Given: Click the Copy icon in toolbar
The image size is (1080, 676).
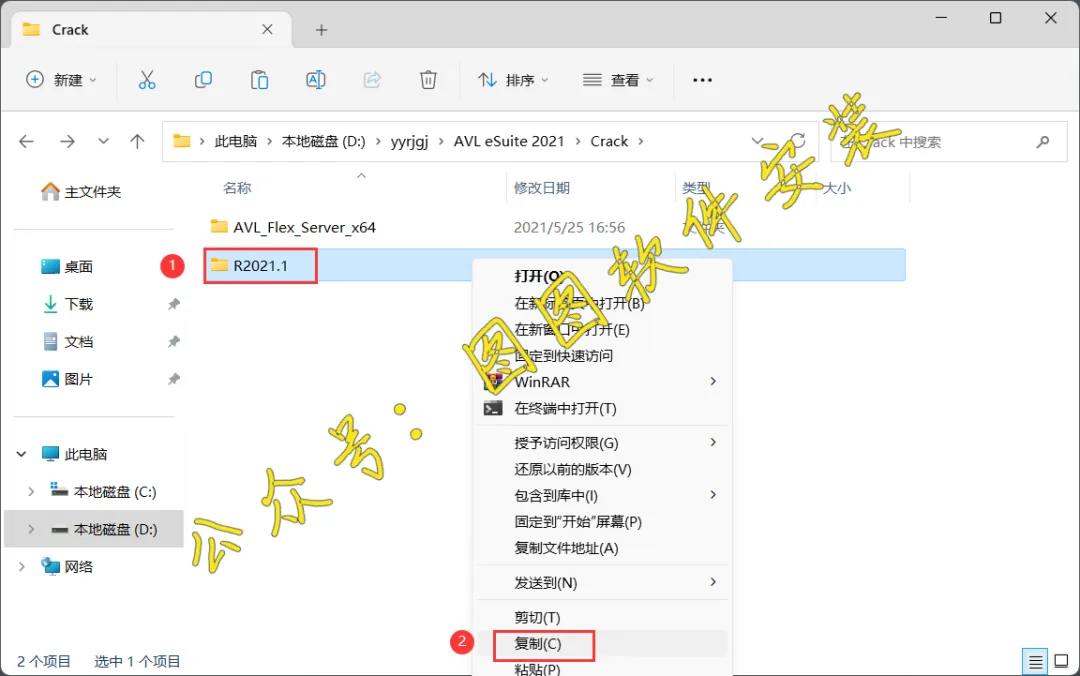Looking at the screenshot, I should point(203,80).
